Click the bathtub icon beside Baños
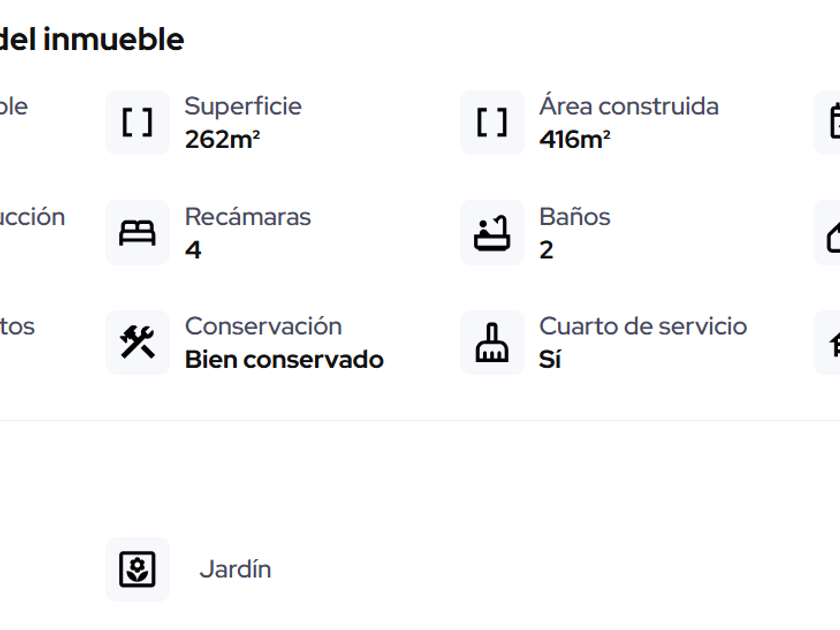 [x=492, y=233]
